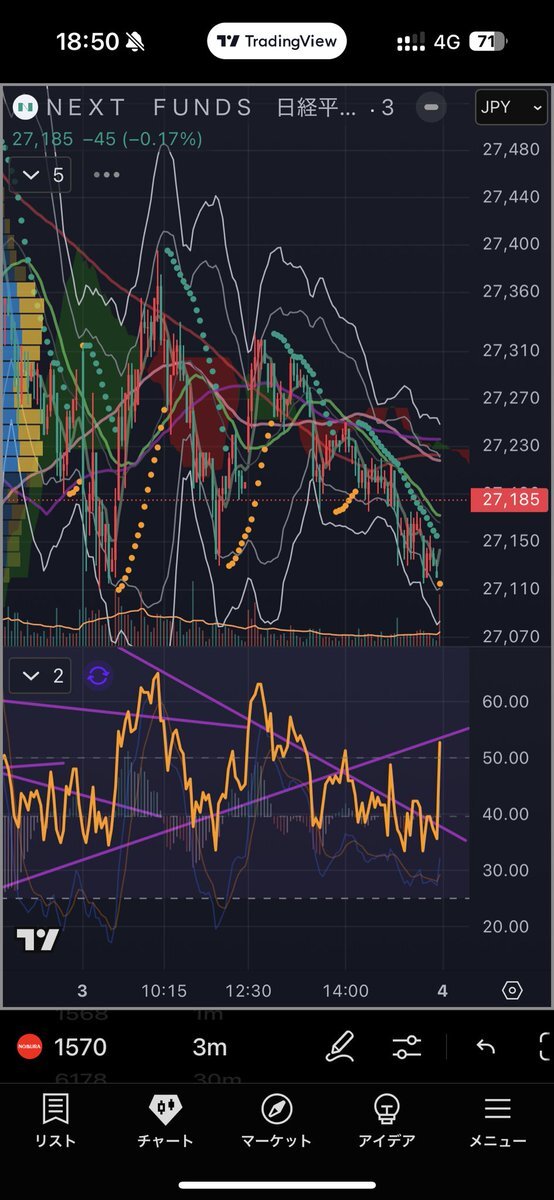Screen dimensions: 554x1200
Task: Tap the 27,310 price axis label
Action: [511, 350]
